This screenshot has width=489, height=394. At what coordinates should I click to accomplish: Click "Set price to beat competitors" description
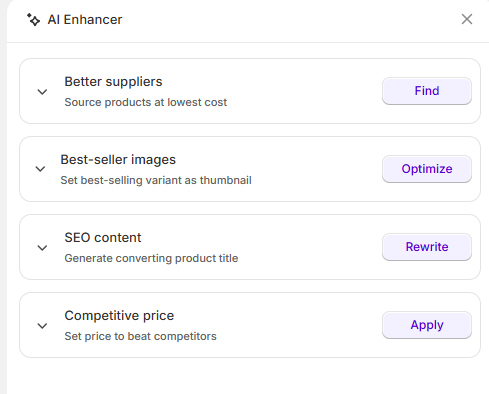[x=140, y=336]
